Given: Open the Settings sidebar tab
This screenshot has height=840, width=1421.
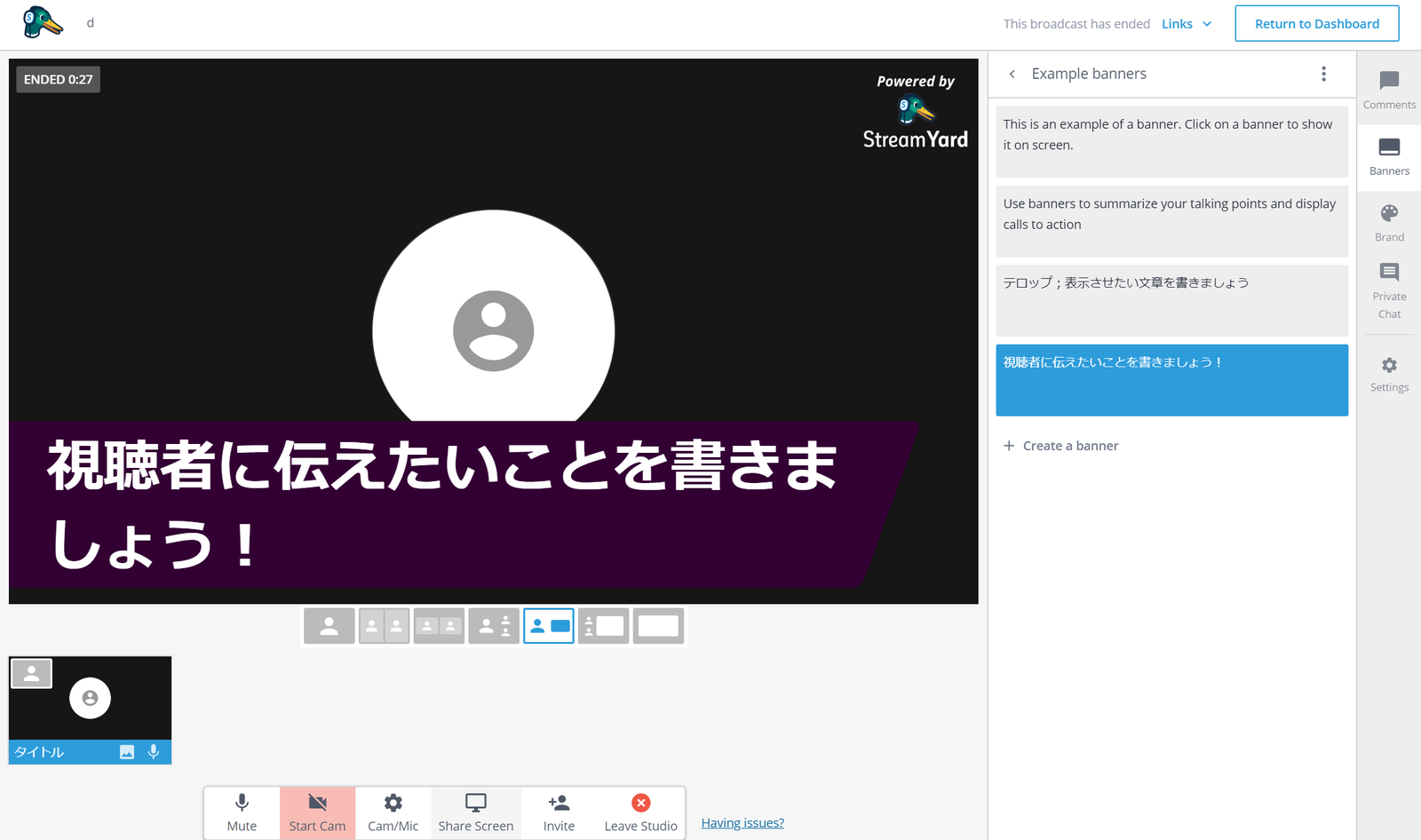Looking at the screenshot, I should coord(1389,374).
